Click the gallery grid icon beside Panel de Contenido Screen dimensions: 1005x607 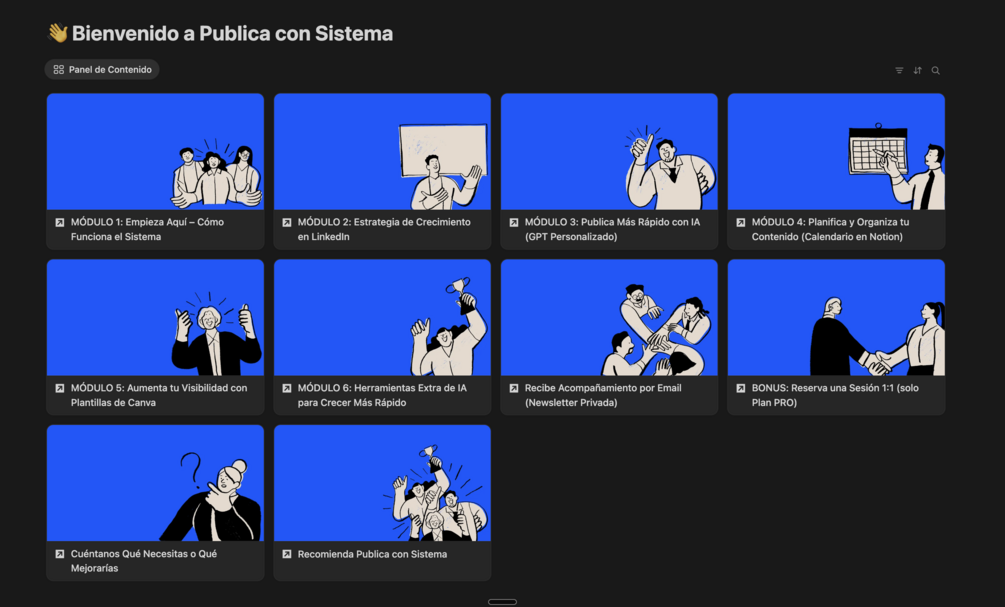tap(58, 69)
